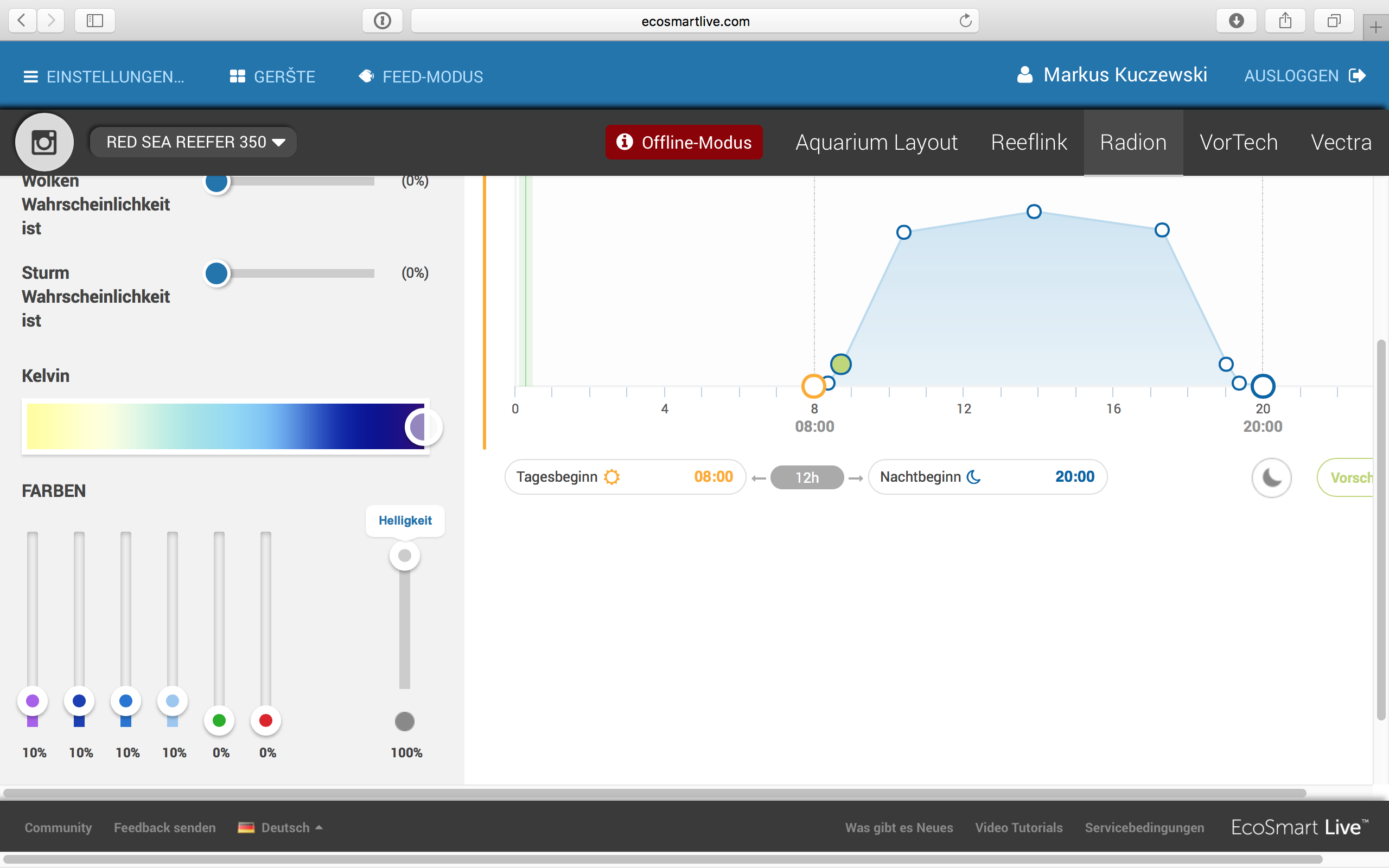Screen dimensions: 1389x868
Task: Select the orange 08:00 sunrise marker
Action: 813,386
